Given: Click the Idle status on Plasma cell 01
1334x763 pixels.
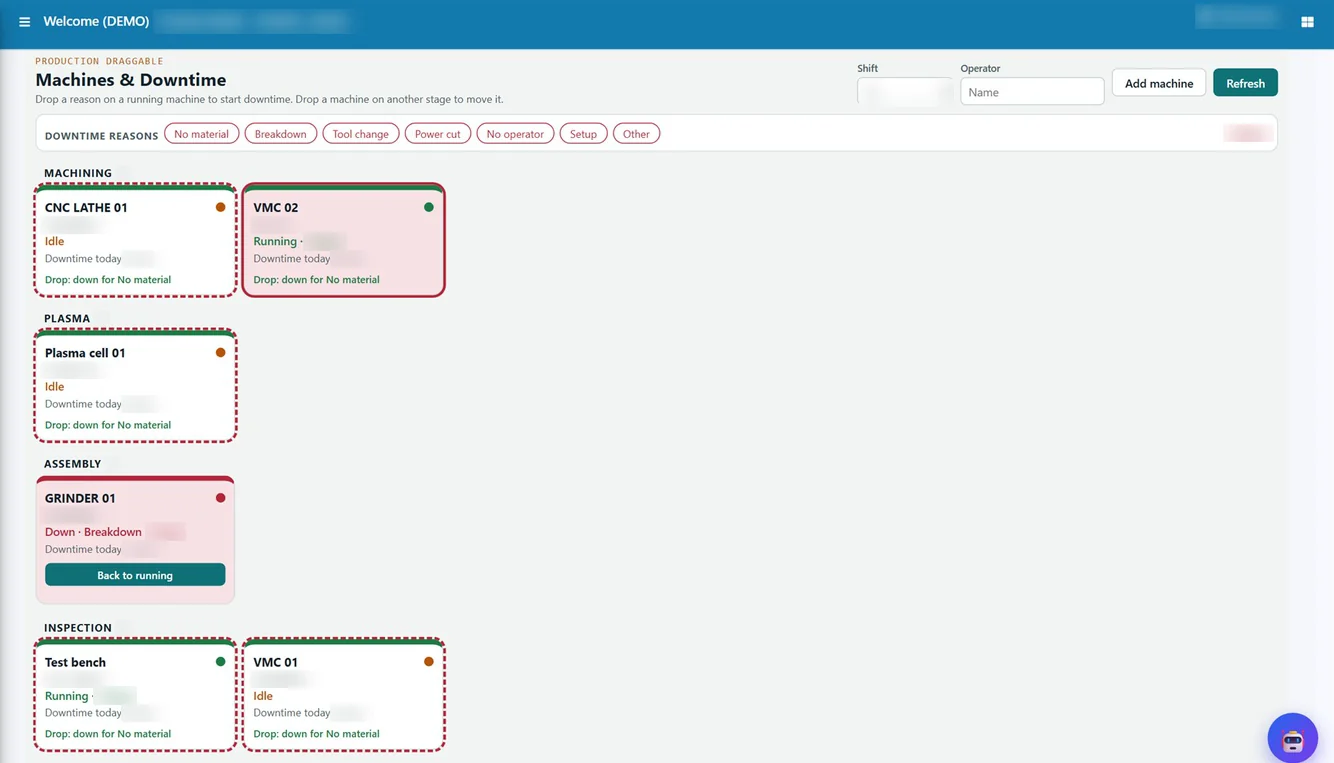Looking at the screenshot, I should coord(54,386).
